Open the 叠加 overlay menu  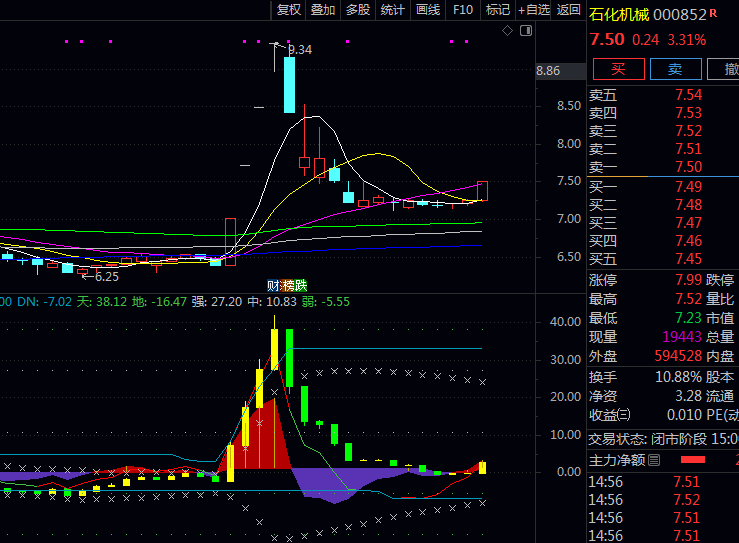pyautogui.click(x=323, y=10)
